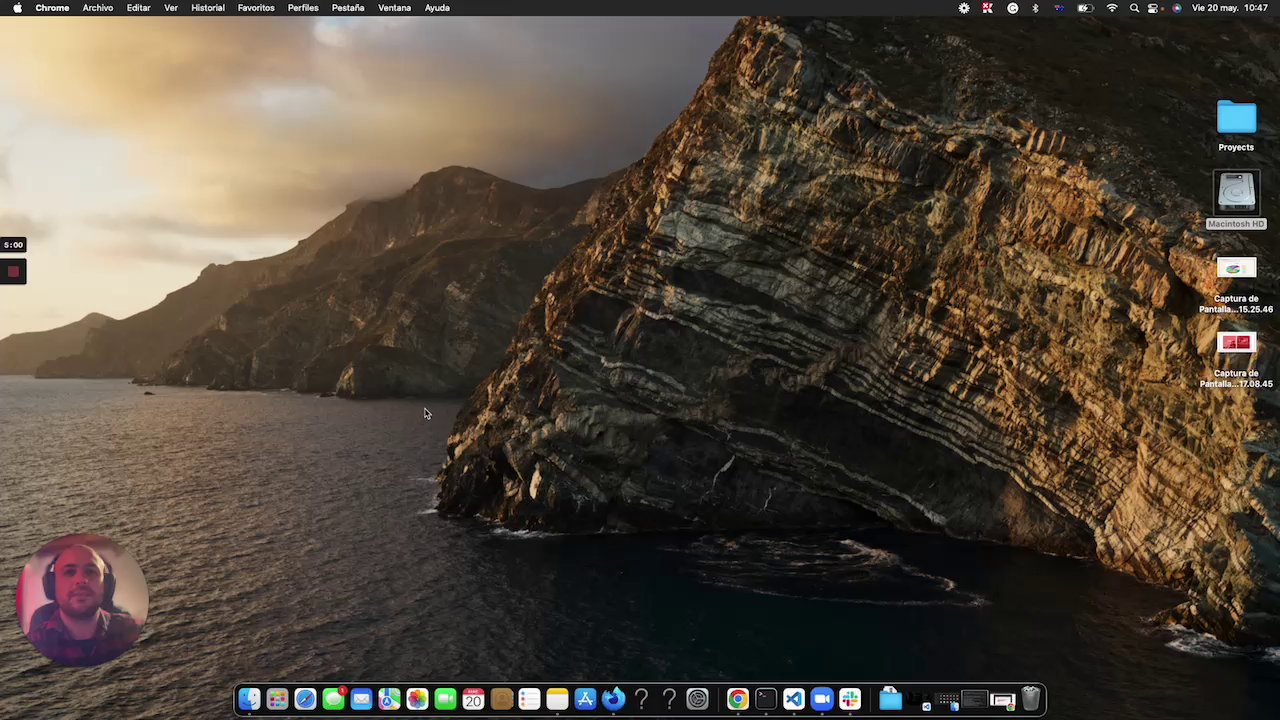The width and height of the screenshot is (1280, 720).
Task: Expand the Archivo menu
Action: 97,8
